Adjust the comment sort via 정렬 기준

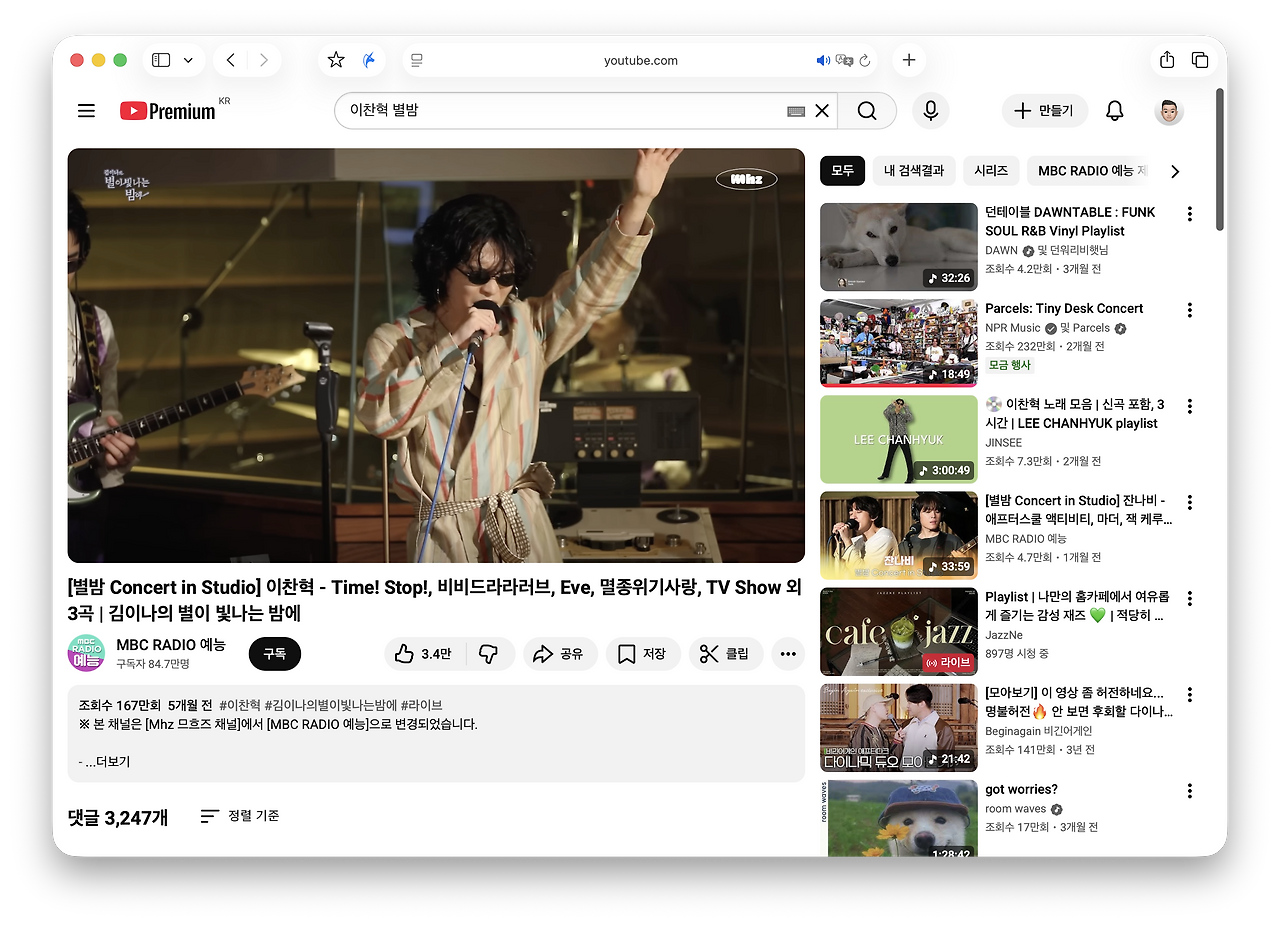coord(240,816)
